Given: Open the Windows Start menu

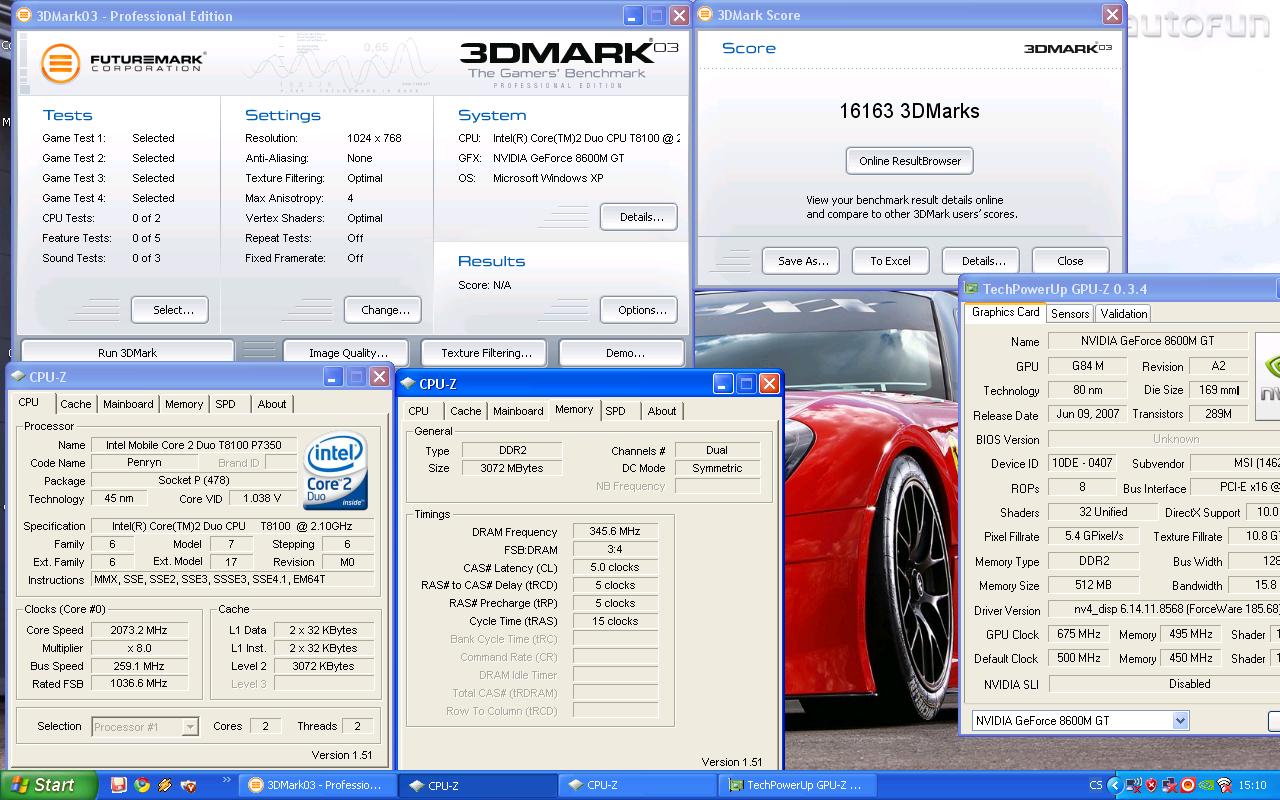Looking at the screenshot, I should [x=48, y=785].
